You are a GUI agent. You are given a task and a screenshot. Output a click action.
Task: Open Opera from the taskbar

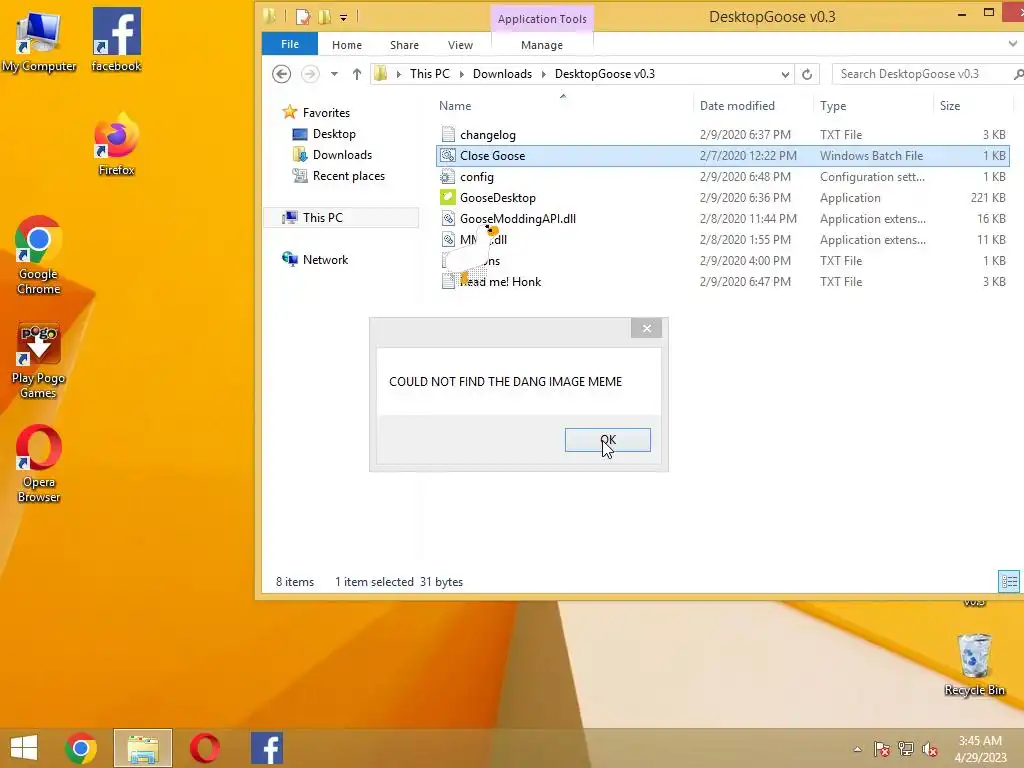[204, 748]
